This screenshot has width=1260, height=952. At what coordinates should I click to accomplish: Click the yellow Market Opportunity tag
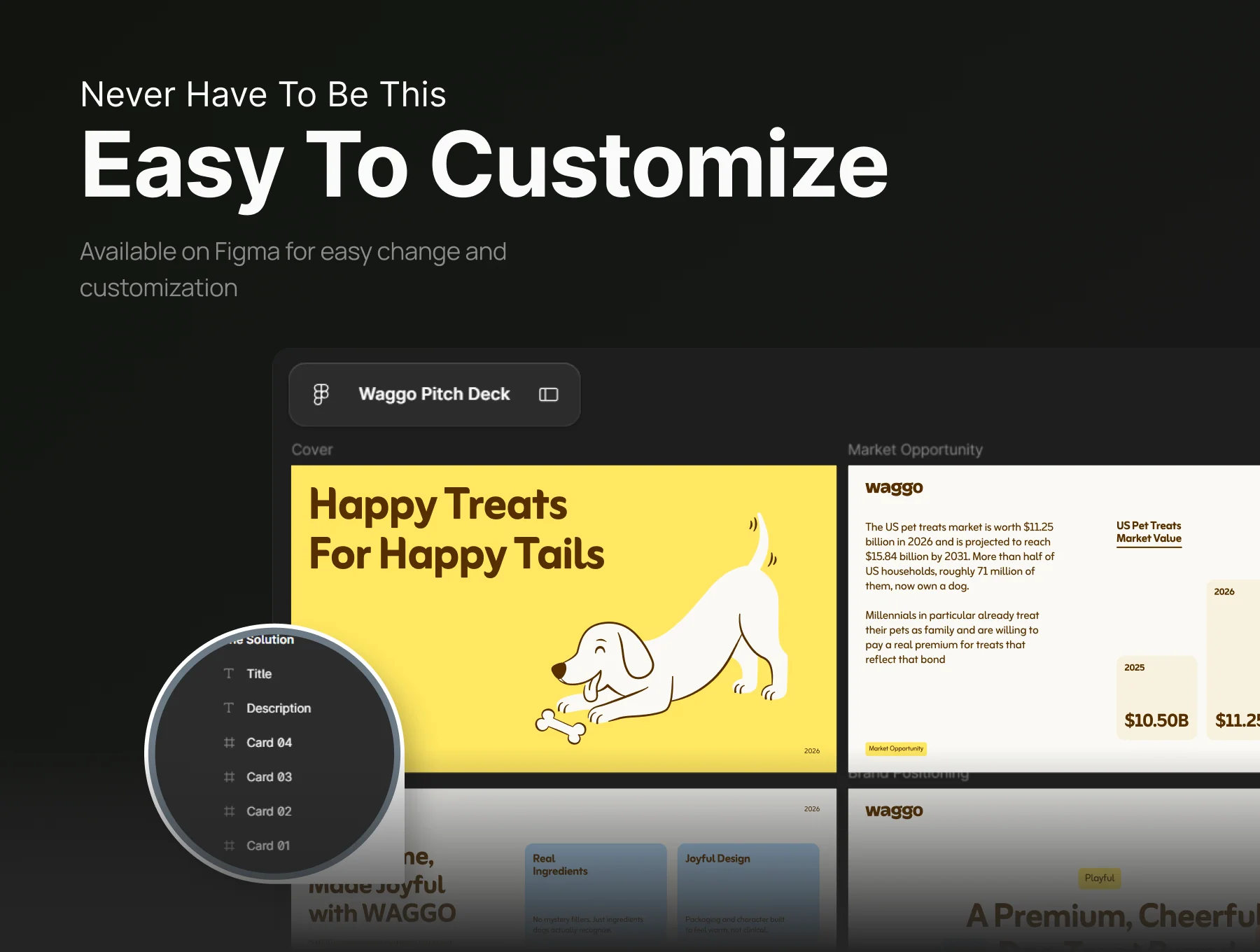click(896, 748)
